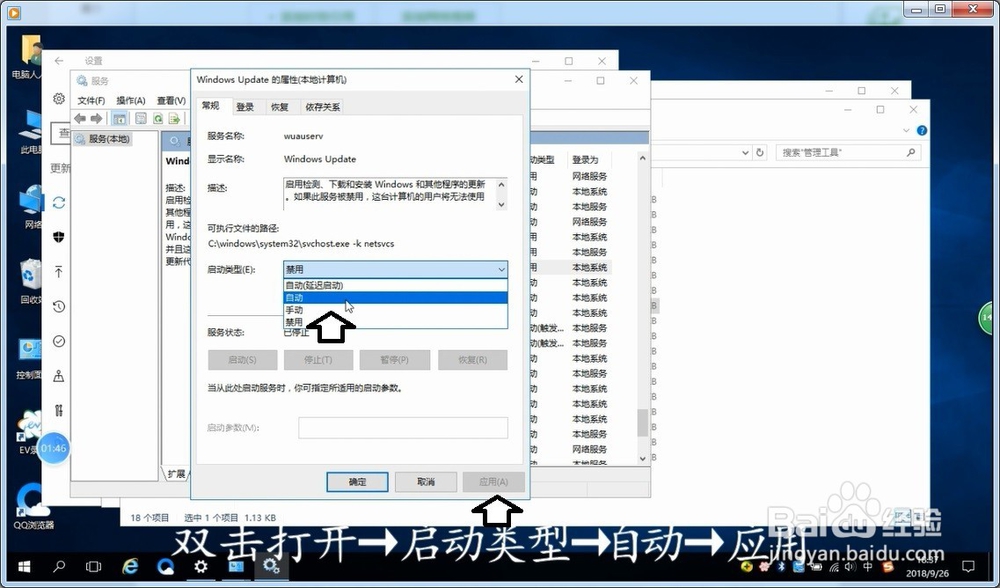Click the 启动参数(M) input field
Viewport: 1000px width, 588px height.
403,427
